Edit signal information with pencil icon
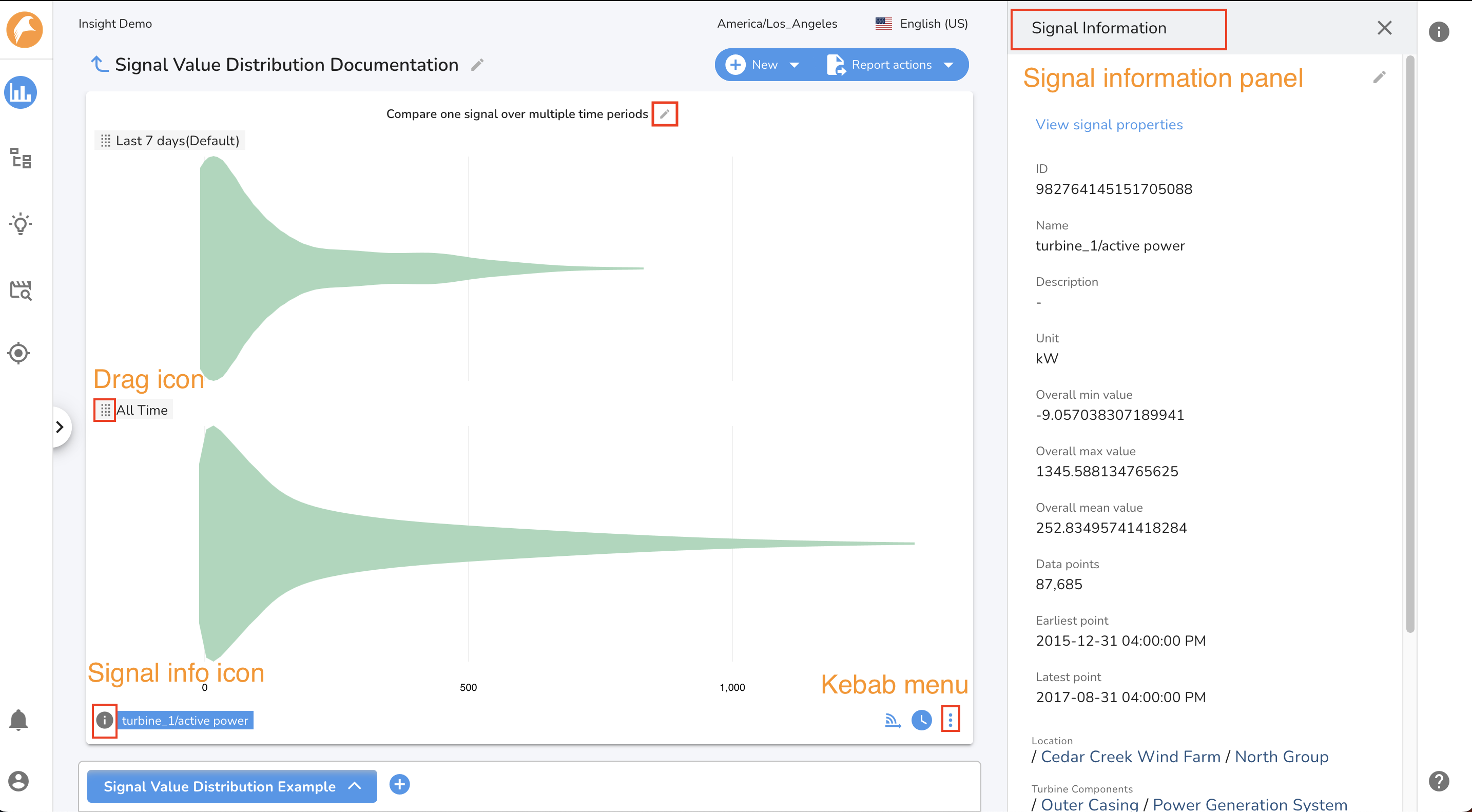This screenshot has width=1472, height=812. (1380, 76)
